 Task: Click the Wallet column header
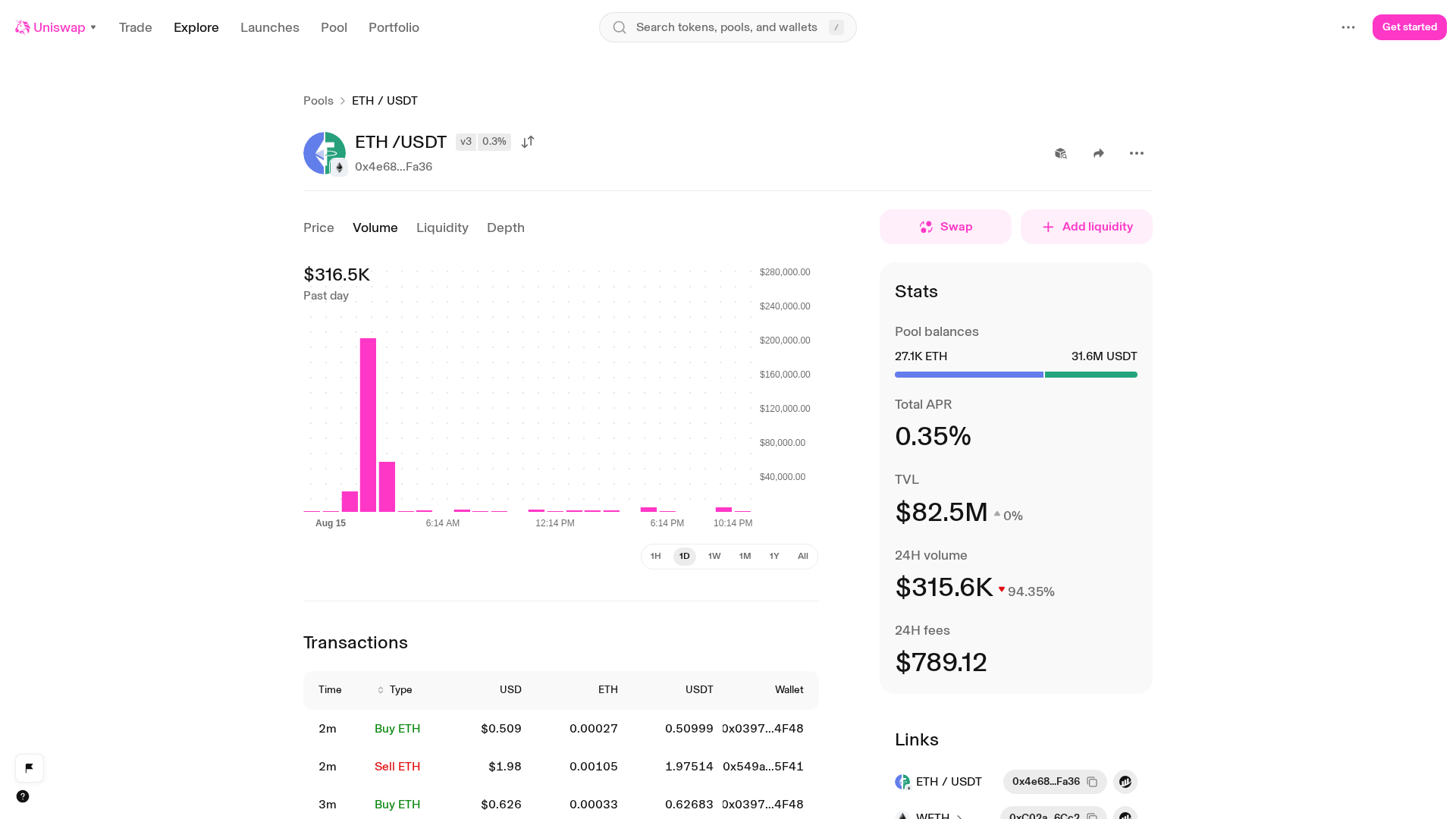point(789,690)
